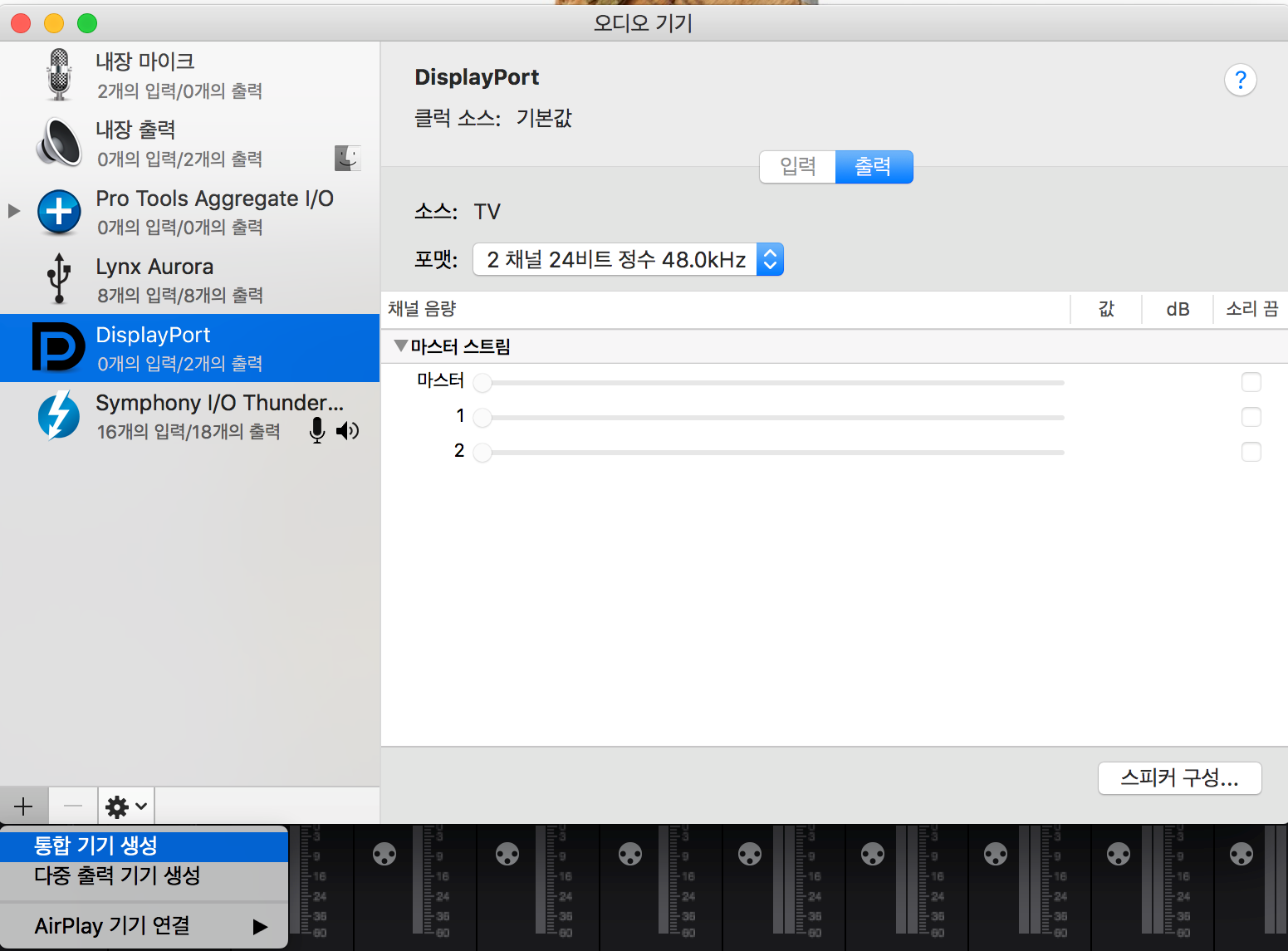Click the minus remove device button
The width and height of the screenshot is (1288, 951).
point(73,806)
